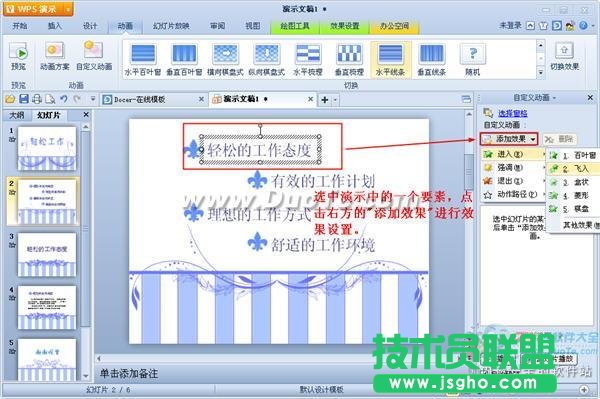Select 进入 entrance menu item
600x399 pixels.
pyautogui.click(x=514, y=154)
